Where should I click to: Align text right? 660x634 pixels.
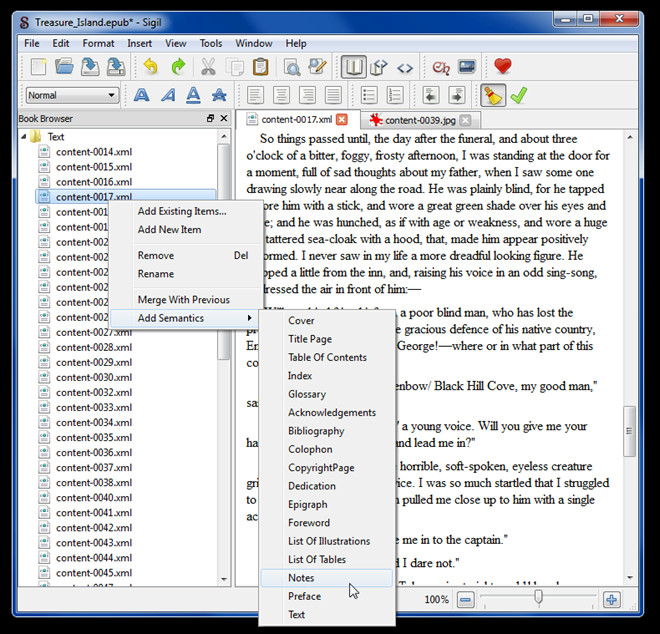pos(307,95)
